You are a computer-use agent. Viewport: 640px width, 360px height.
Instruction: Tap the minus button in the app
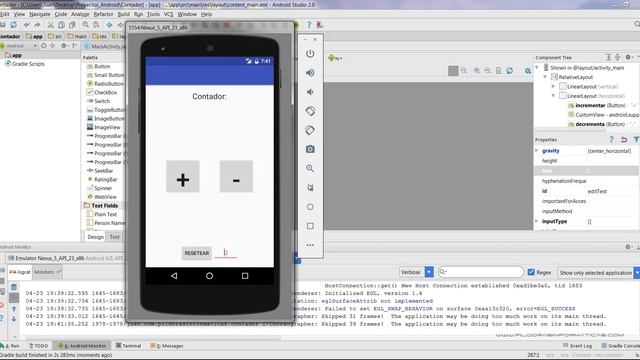click(x=236, y=176)
